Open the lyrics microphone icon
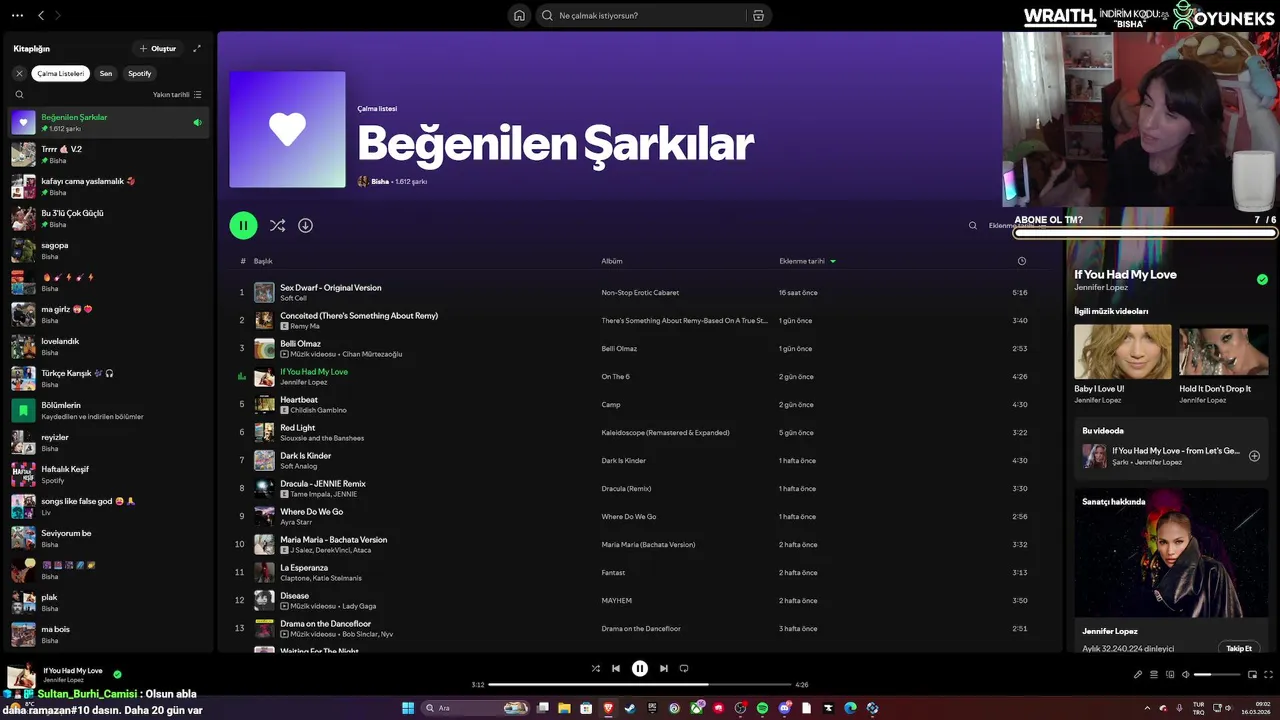This screenshot has height=720, width=1280. pos(1137,675)
